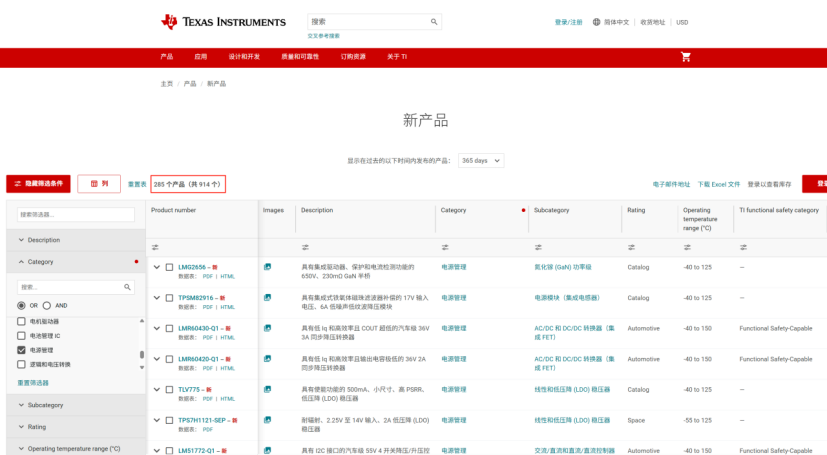The height and width of the screenshot is (455, 827).
Task: Open image icon for TPS7H1121-SEP row
Action: point(267,420)
